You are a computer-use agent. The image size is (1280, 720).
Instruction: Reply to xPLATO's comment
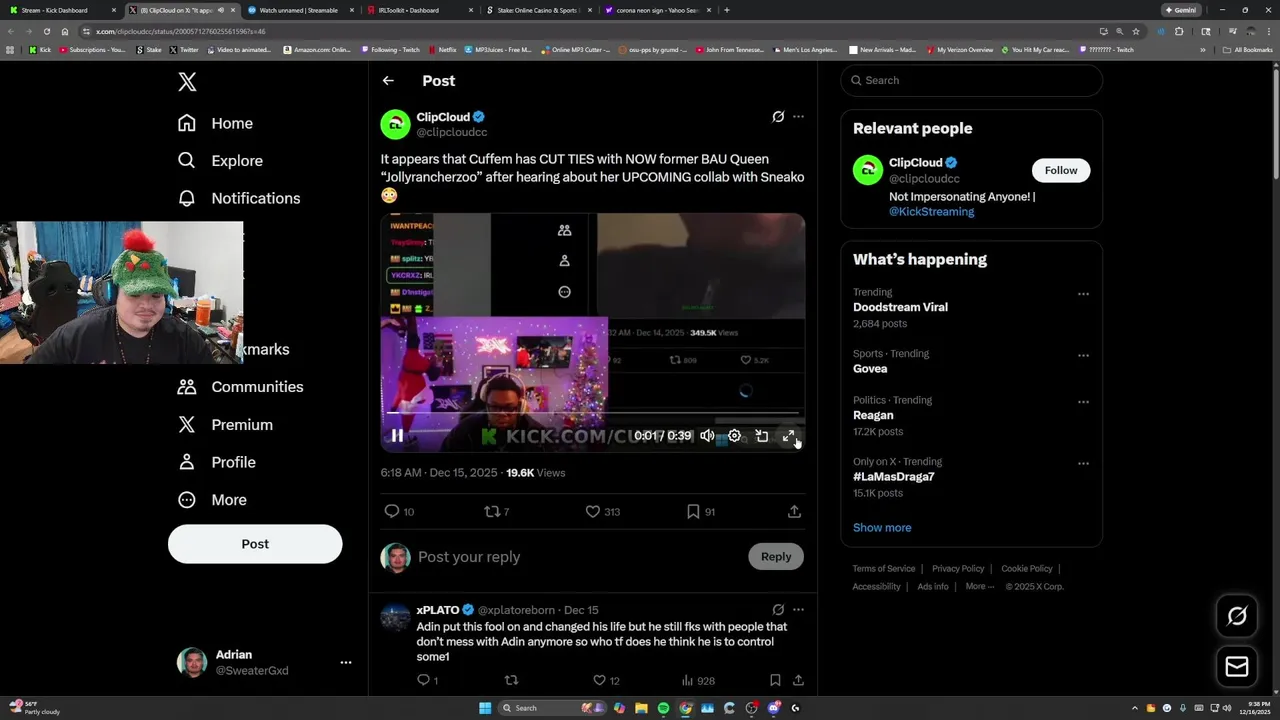click(x=427, y=680)
